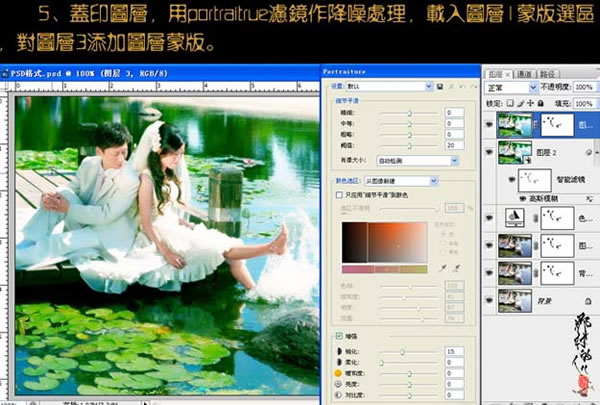Click the PSD格式.psd document title bar
Viewport: 600px width, 405px height.
(160, 73)
